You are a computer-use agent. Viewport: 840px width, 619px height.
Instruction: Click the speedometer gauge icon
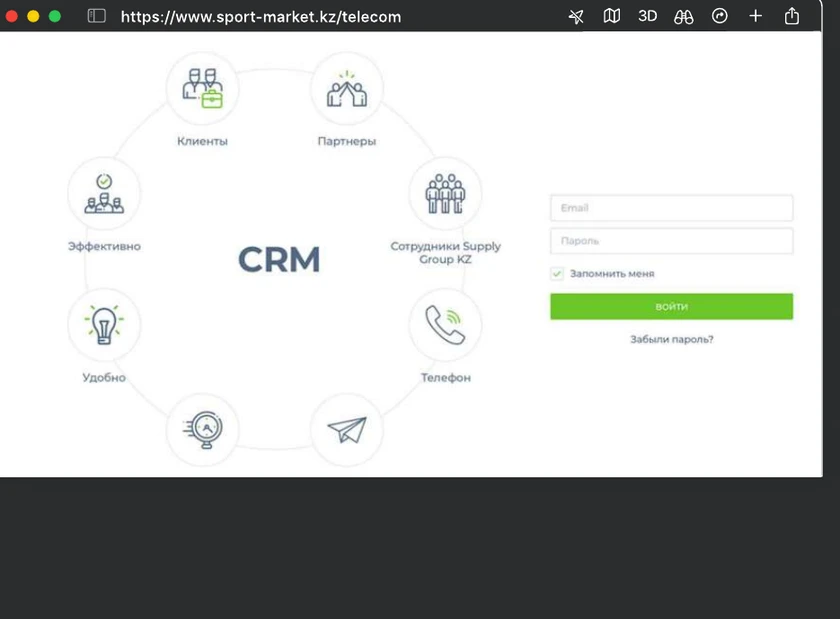(x=203, y=430)
